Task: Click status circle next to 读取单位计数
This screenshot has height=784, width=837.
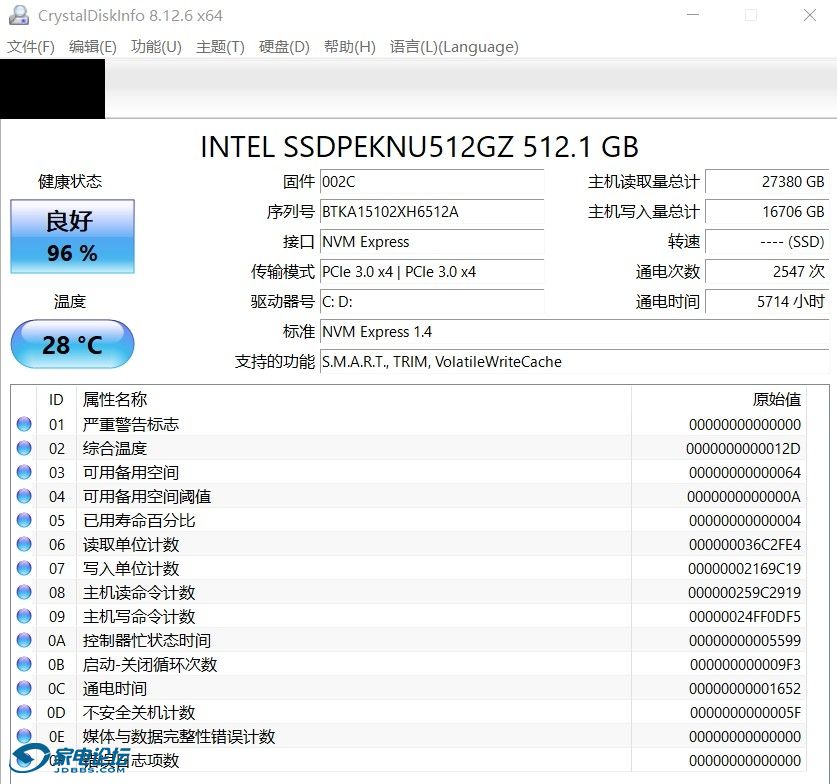Action: click(x=24, y=544)
